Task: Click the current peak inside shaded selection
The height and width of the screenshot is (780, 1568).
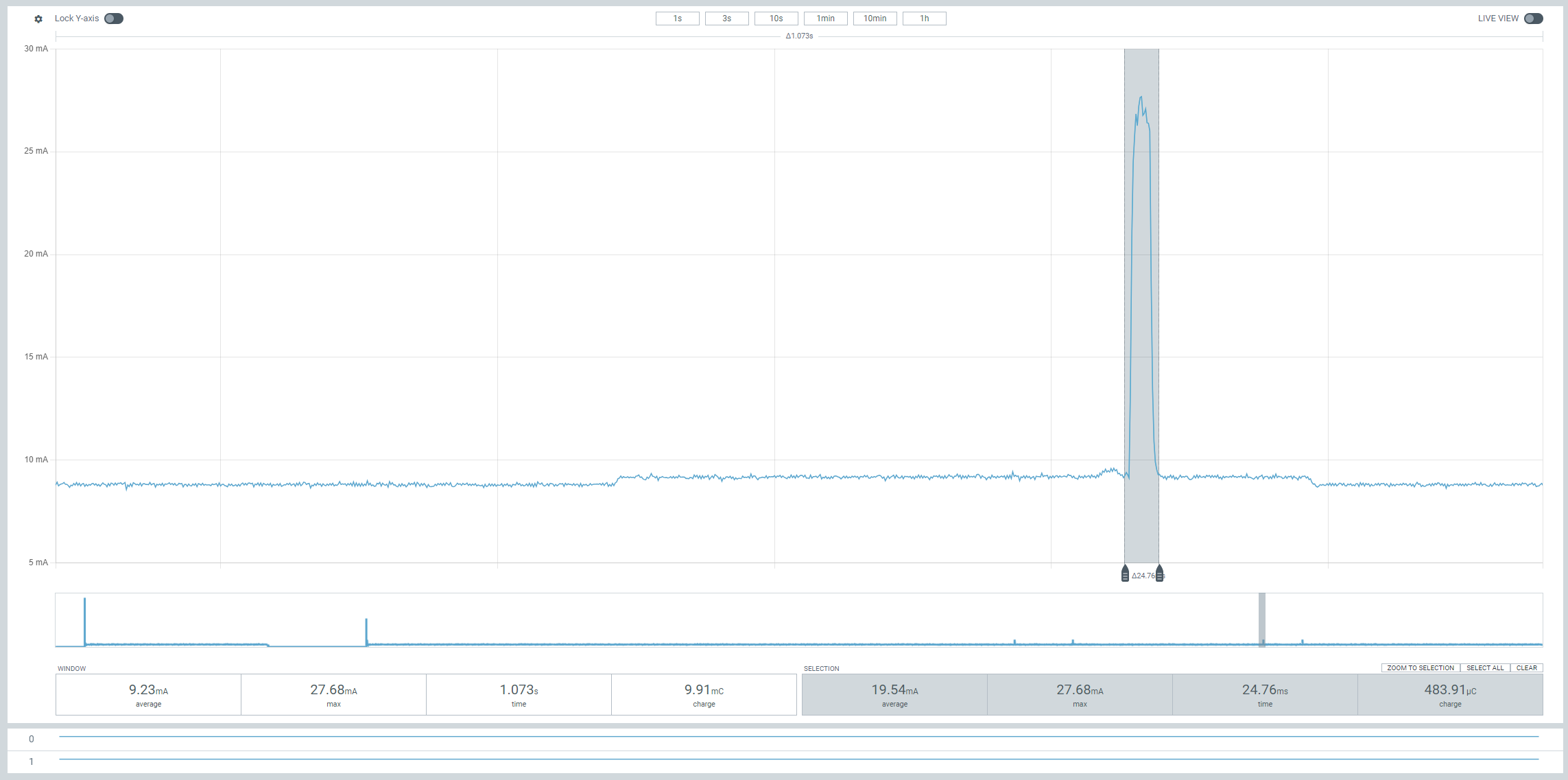Action: coord(1141,98)
